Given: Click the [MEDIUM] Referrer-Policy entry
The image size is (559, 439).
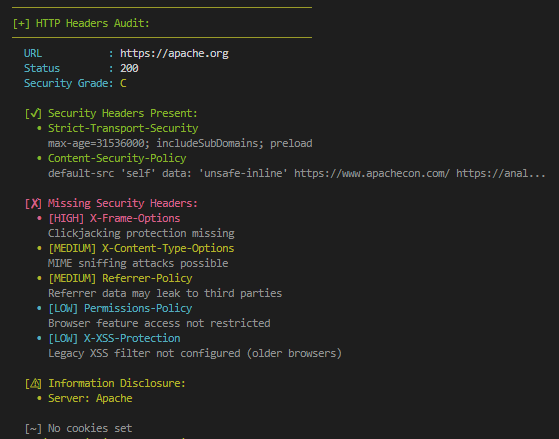Looking at the screenshot, I should coord(120,278).
